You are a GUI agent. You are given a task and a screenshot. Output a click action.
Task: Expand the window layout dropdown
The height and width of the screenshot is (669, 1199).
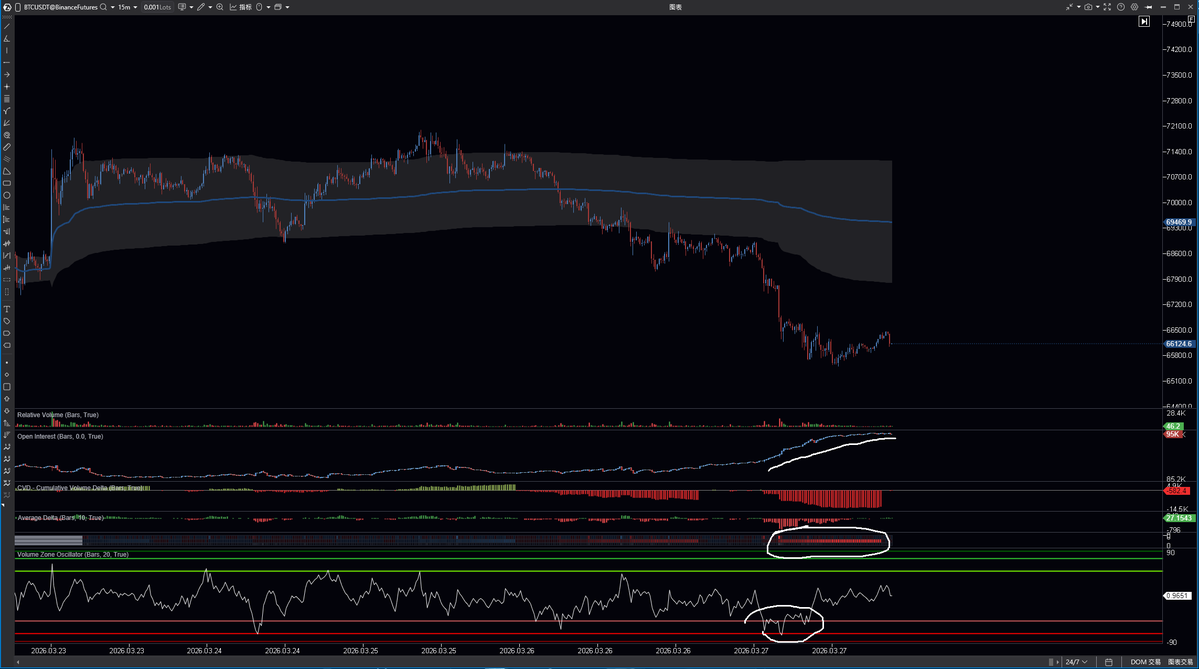coord(287,7)
